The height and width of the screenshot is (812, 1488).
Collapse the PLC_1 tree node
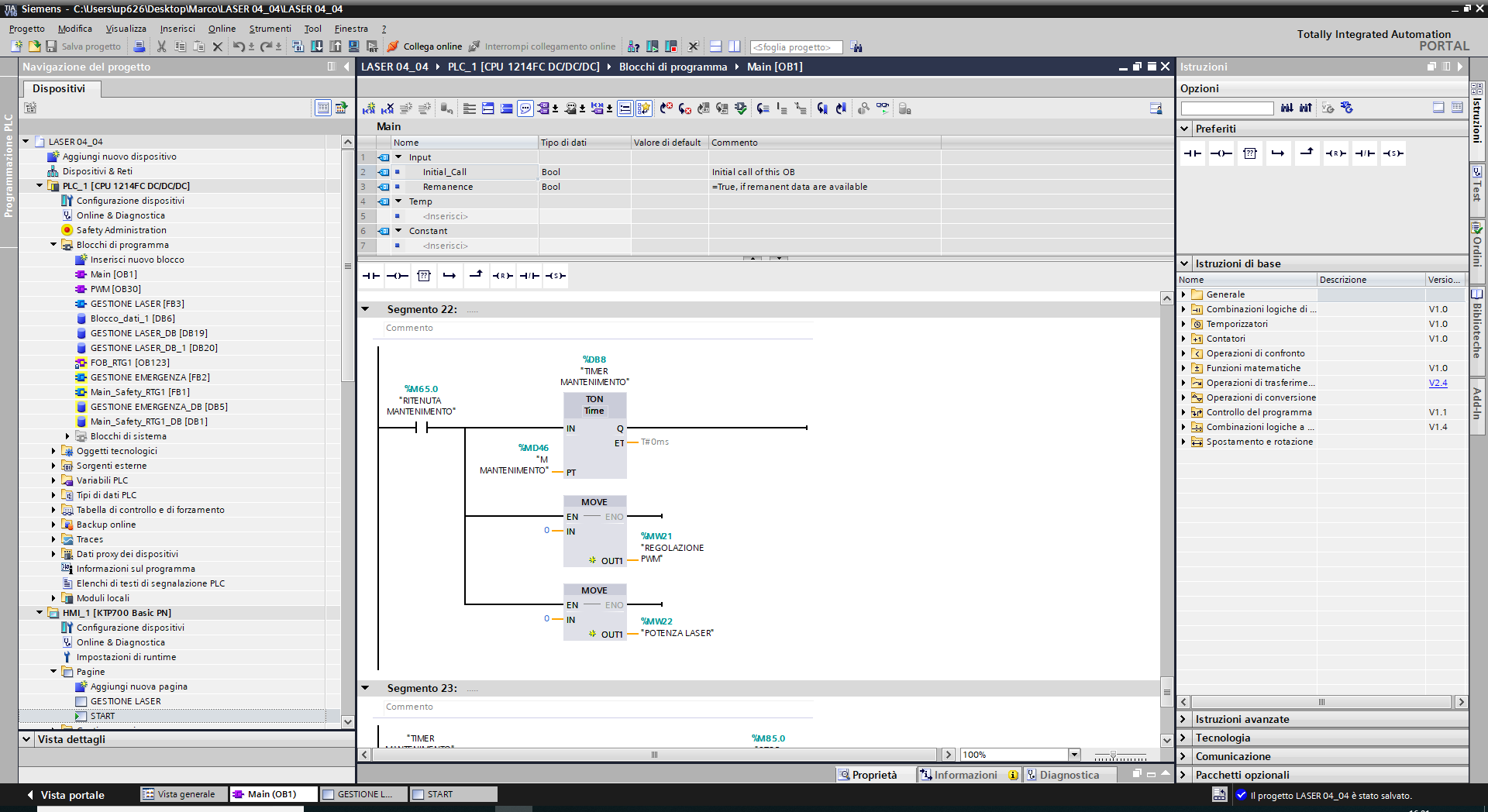click(40, 186)
